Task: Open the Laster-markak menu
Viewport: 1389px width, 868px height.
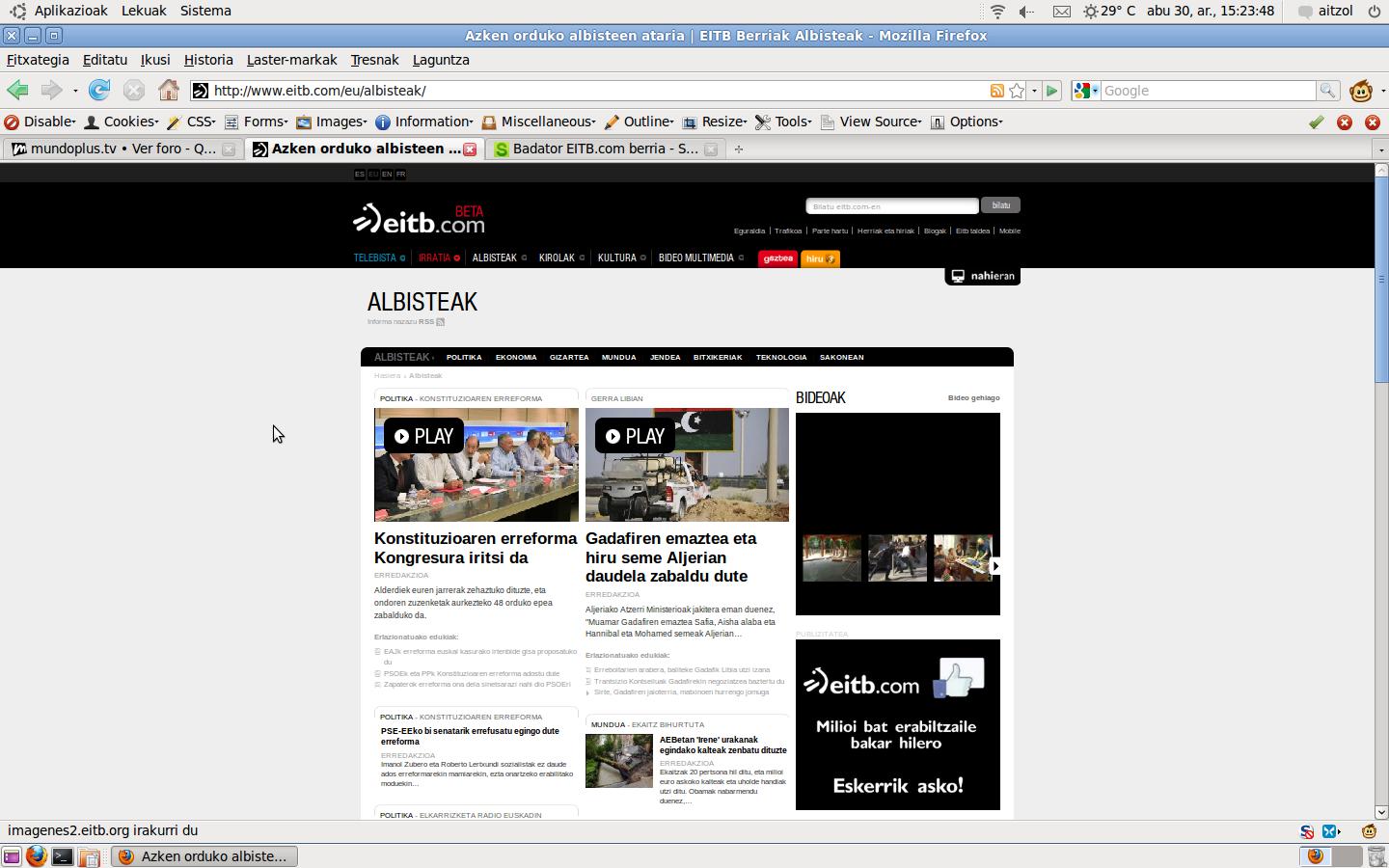Action: [x=291, y=60]
